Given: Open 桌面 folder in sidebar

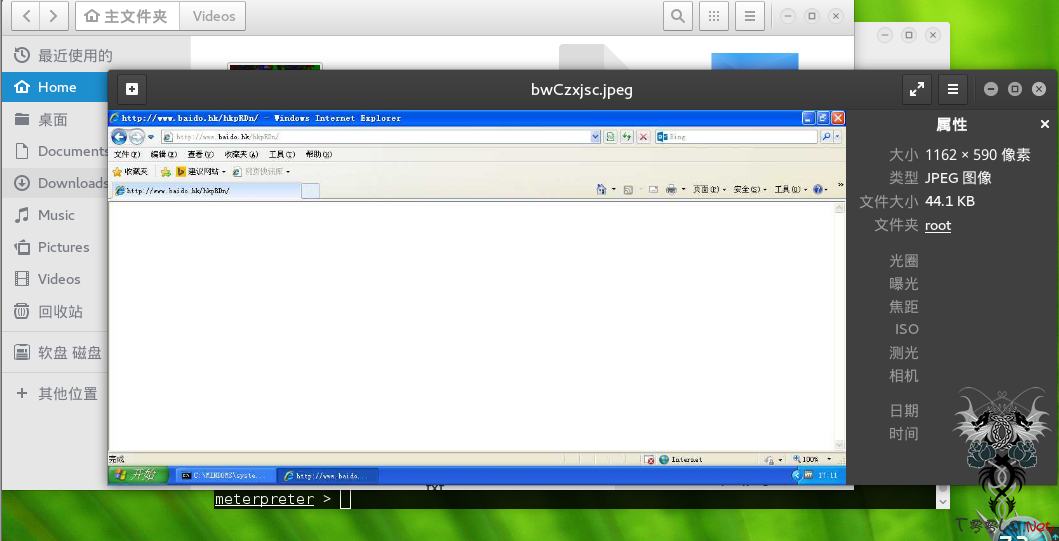Looking at the screenshot, I should click(x=55, y=120).
